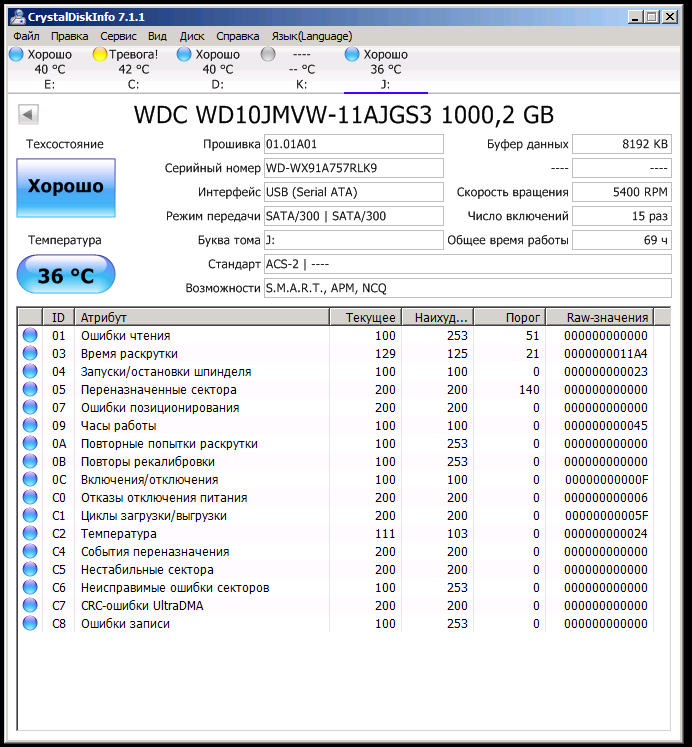Open the Файл menu
The width and height of the screenshot is (692, 747).
(26, 36)
